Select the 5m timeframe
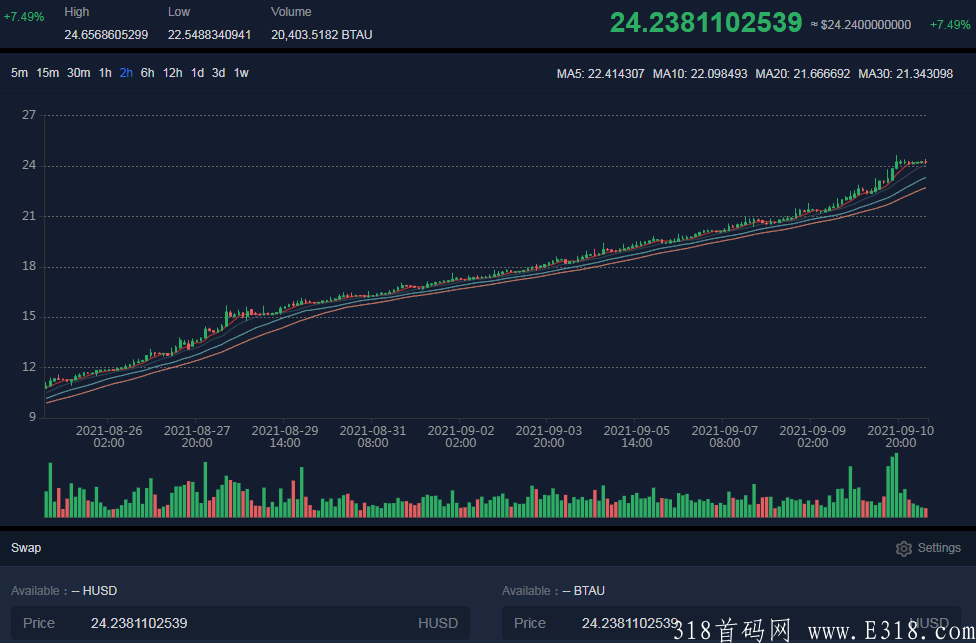This screenshot has width=976, height=643. pos(17,72)
